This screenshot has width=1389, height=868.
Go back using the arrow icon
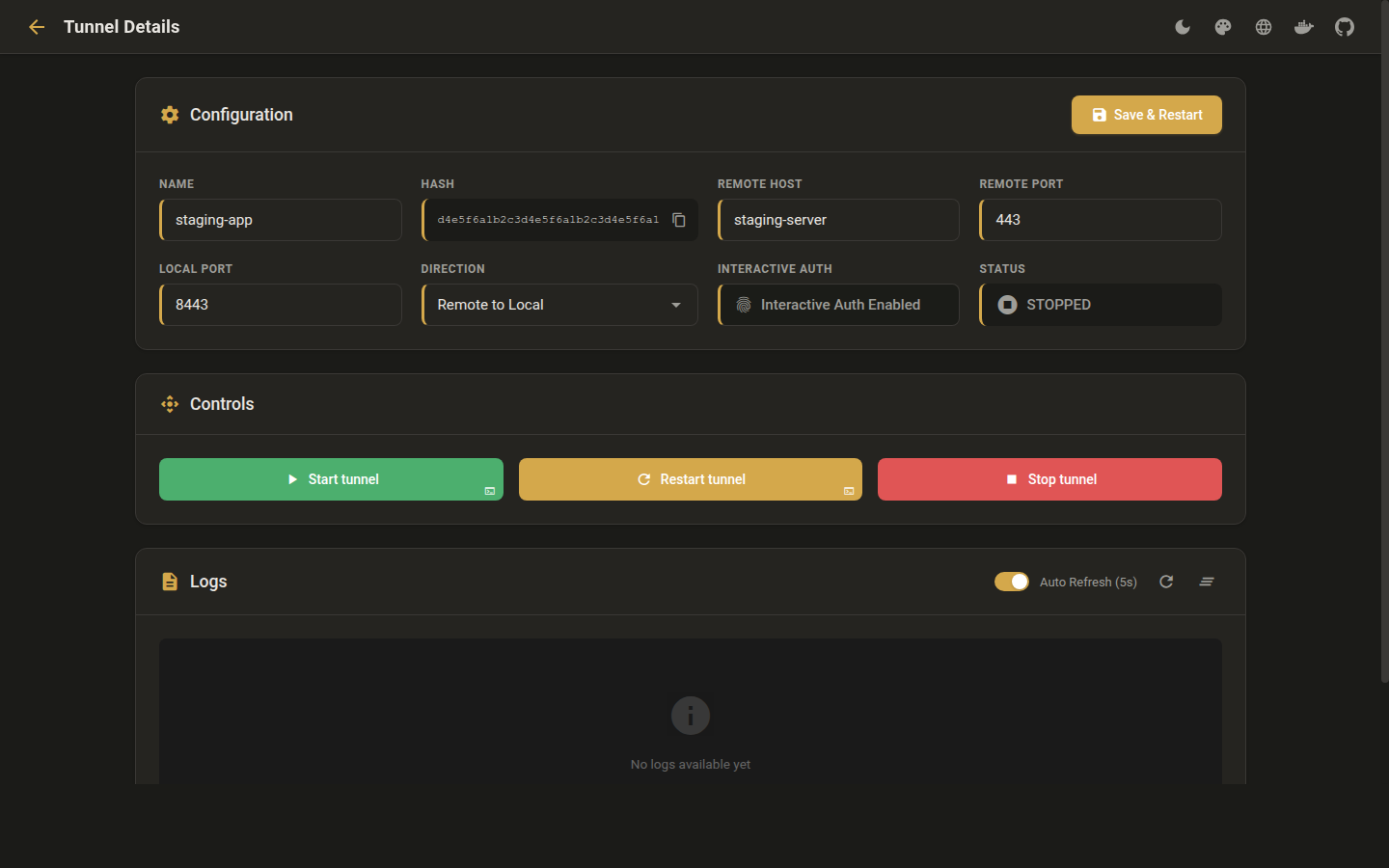click(x=37, y=27)
